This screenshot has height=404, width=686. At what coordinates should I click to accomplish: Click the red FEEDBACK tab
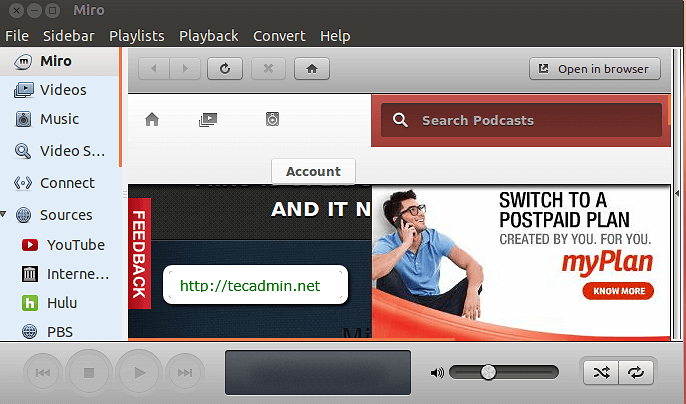pos(140,253)
